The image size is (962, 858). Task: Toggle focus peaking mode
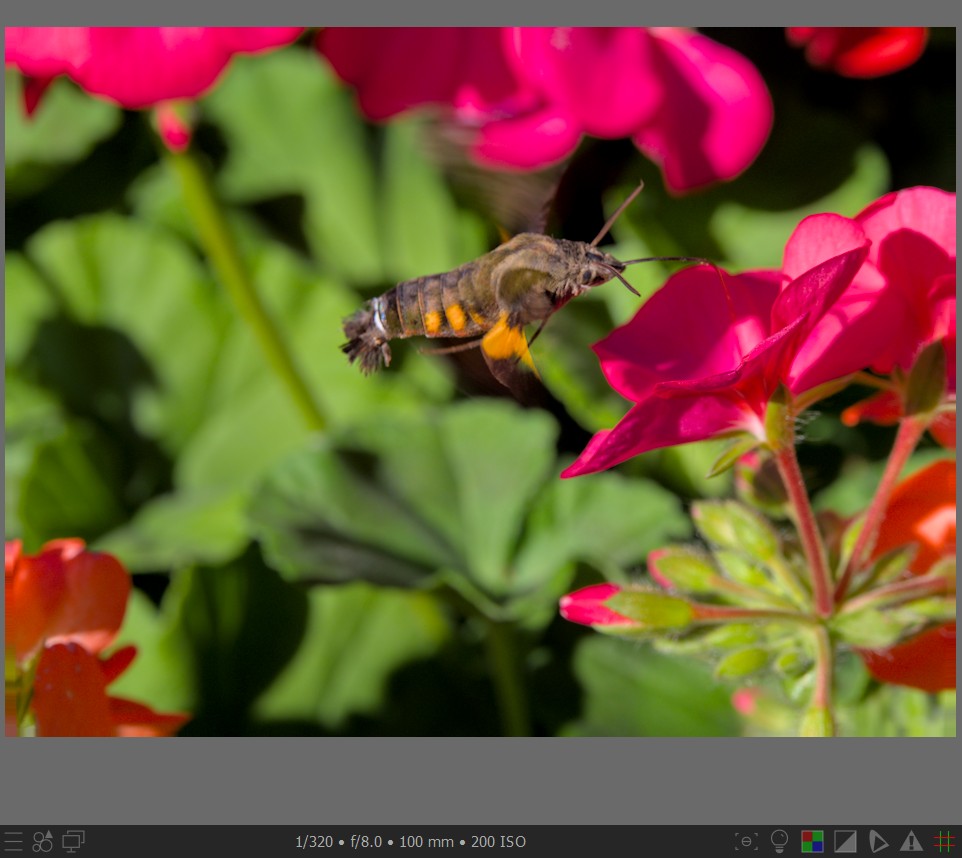click(746, 841)
